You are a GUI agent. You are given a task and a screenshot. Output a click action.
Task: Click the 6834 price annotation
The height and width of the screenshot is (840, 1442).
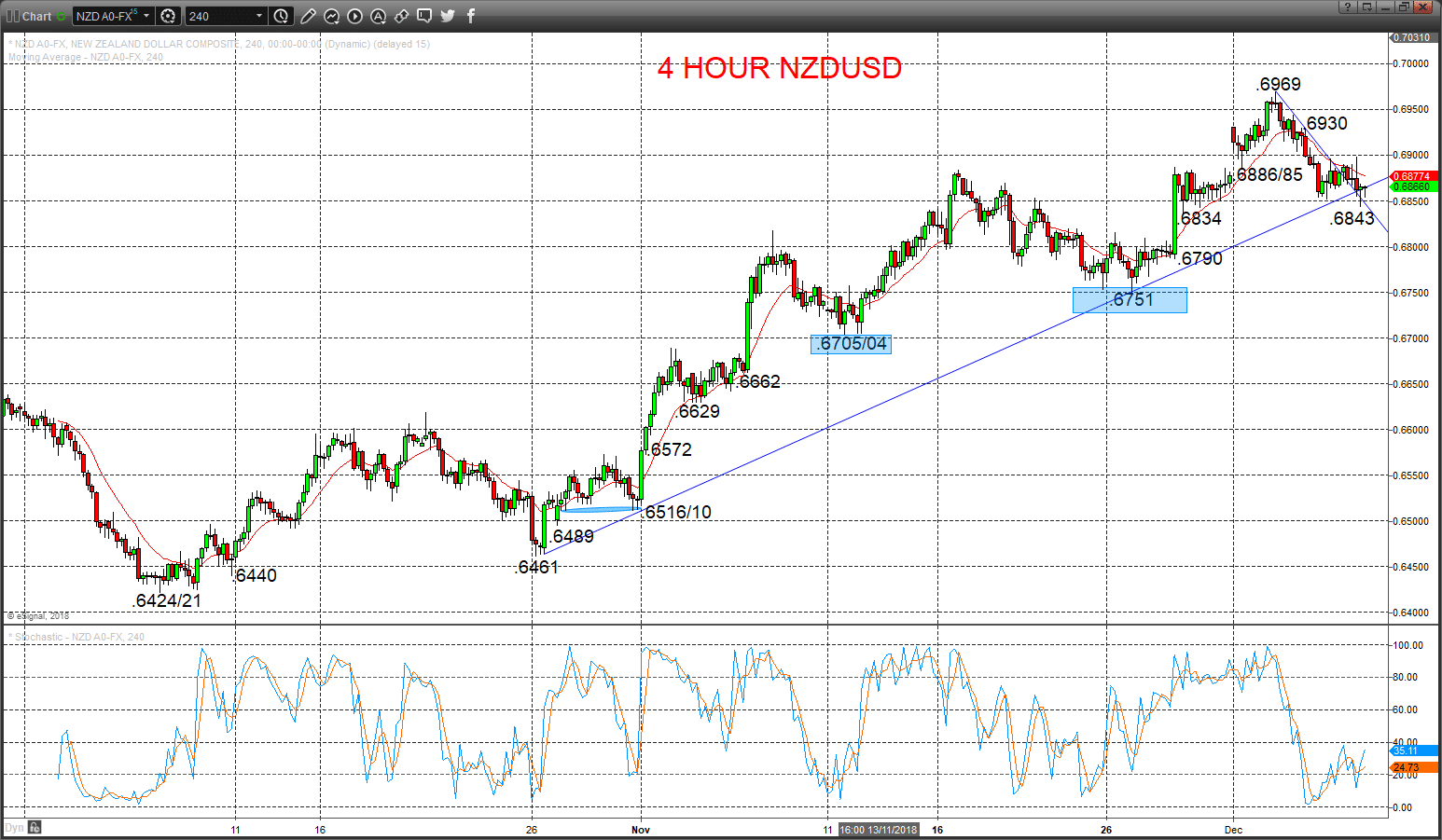pos(1201,218)
